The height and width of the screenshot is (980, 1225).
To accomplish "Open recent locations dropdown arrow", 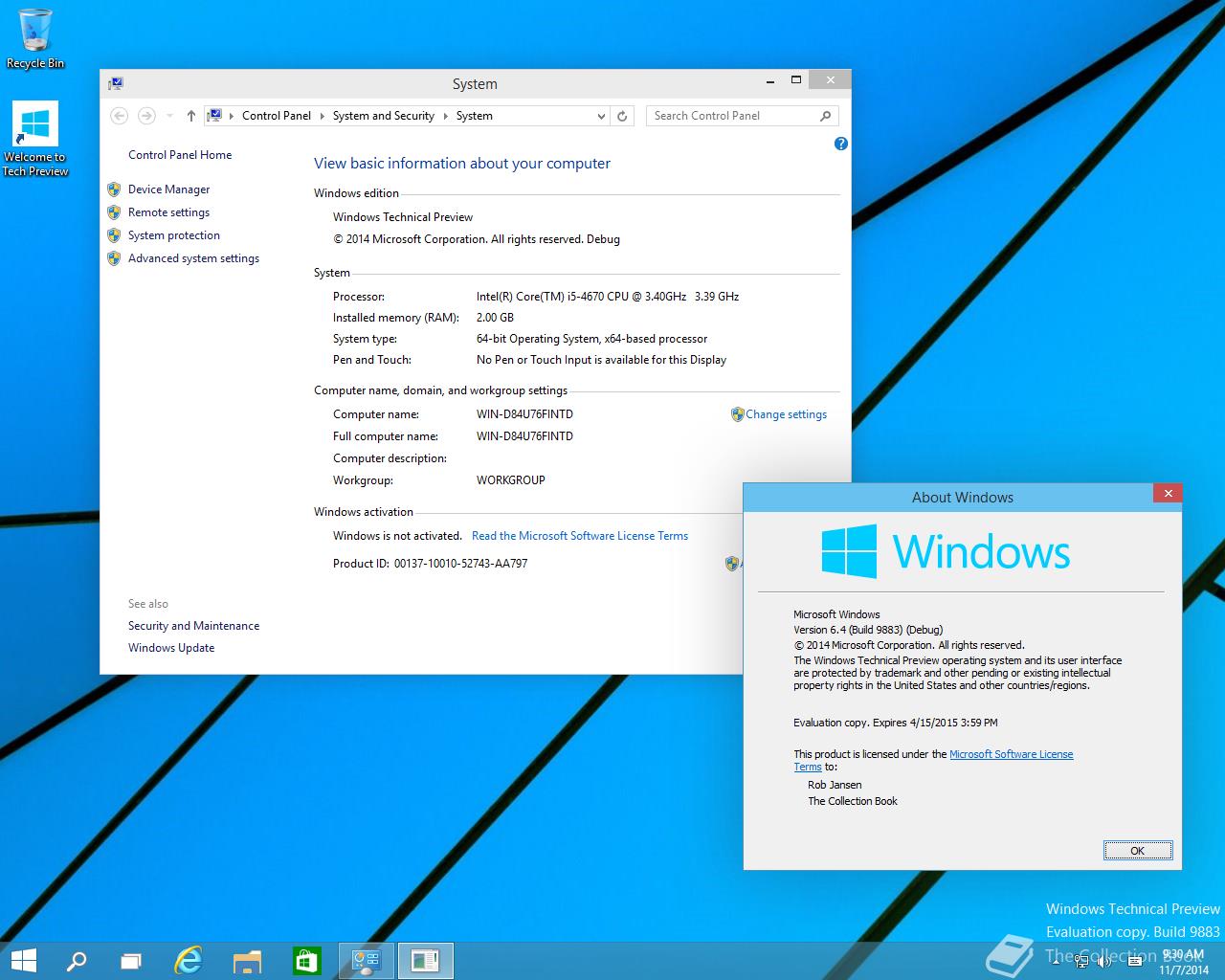I will point(169,116).
